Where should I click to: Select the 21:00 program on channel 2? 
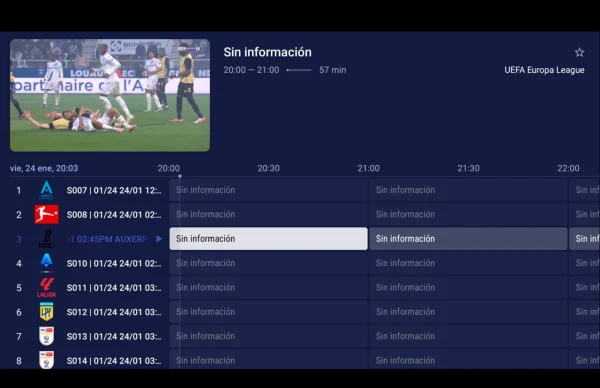[468, 214]
